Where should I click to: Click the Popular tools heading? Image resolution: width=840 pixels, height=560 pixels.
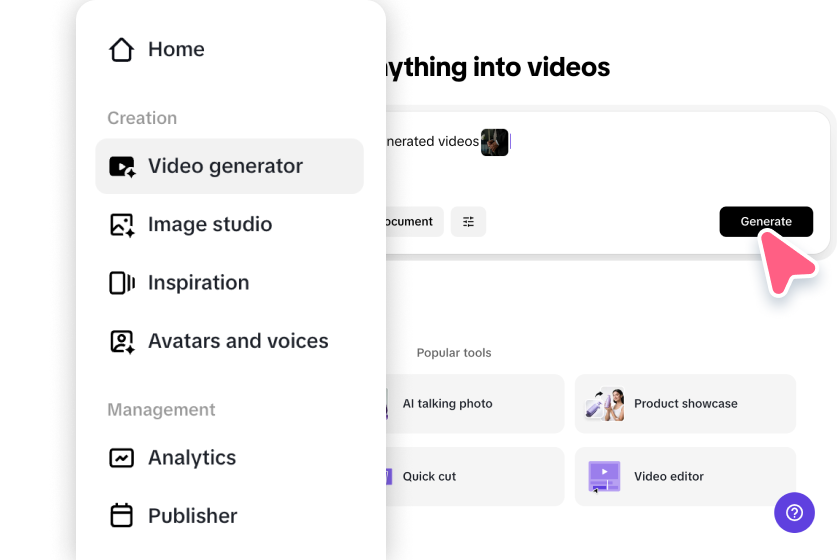tap(454, 353)
